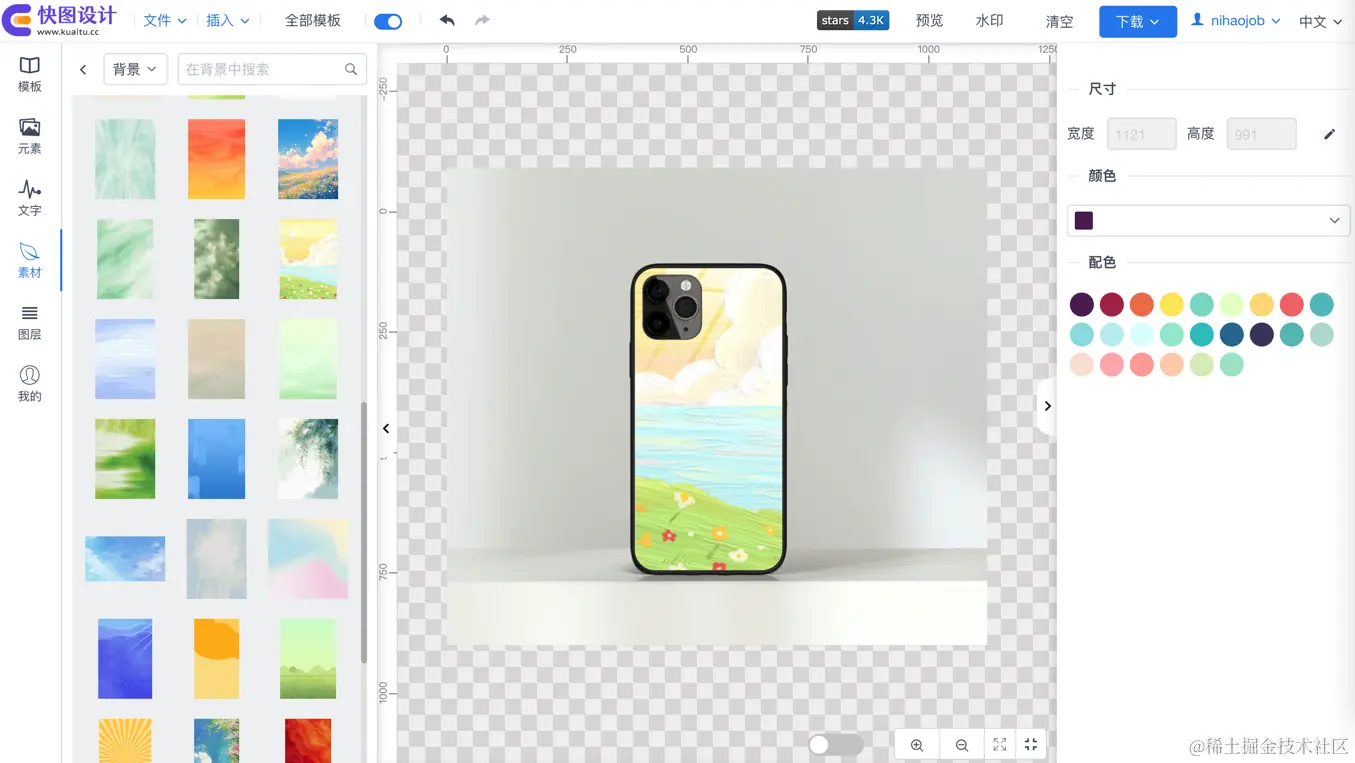The height and width of the screenshot is (763, 1355).
Task: Collapse the right panel with arrow handle
Action: [x=1046, y=406]
